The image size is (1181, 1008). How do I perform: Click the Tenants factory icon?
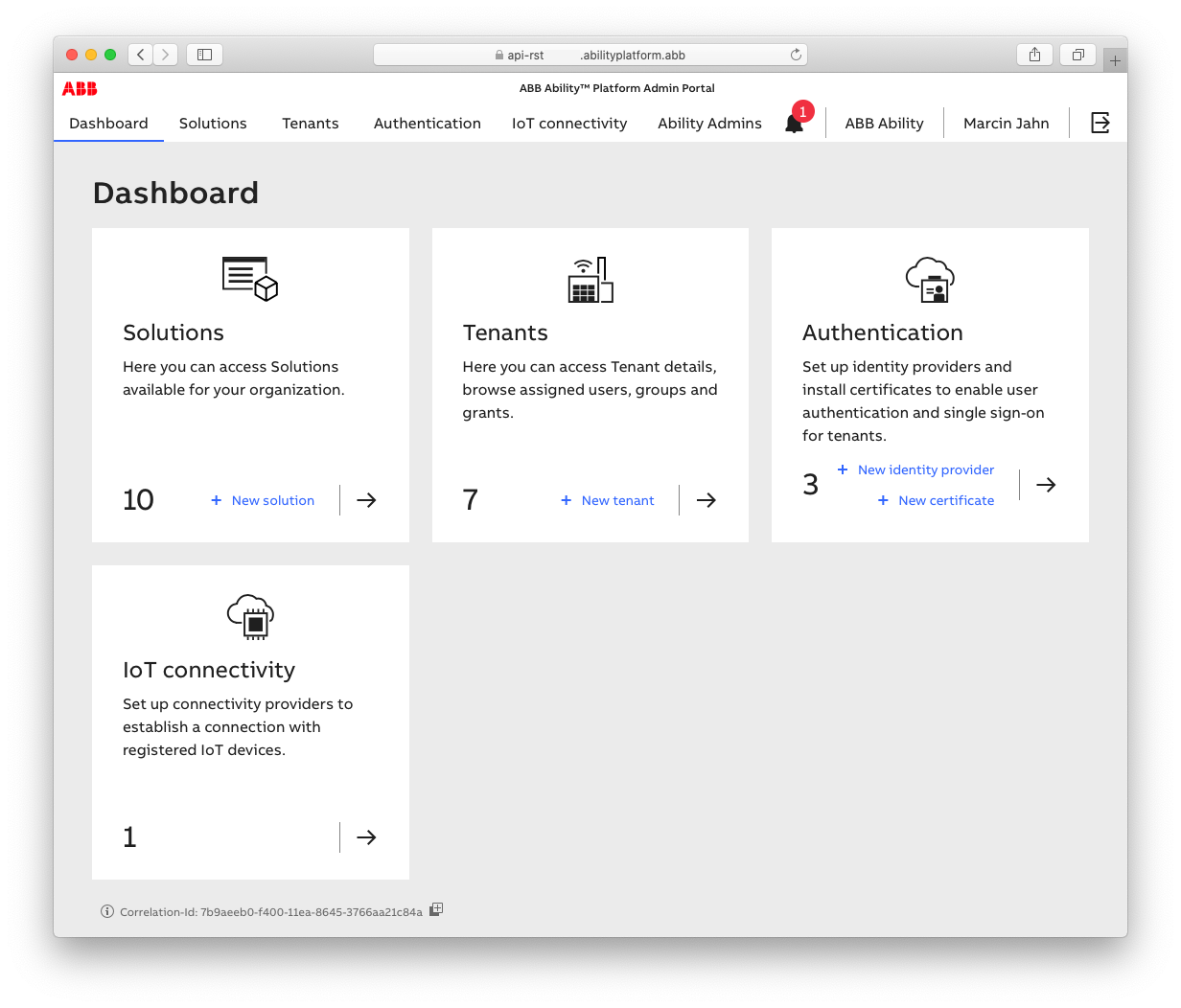point(590,280)
